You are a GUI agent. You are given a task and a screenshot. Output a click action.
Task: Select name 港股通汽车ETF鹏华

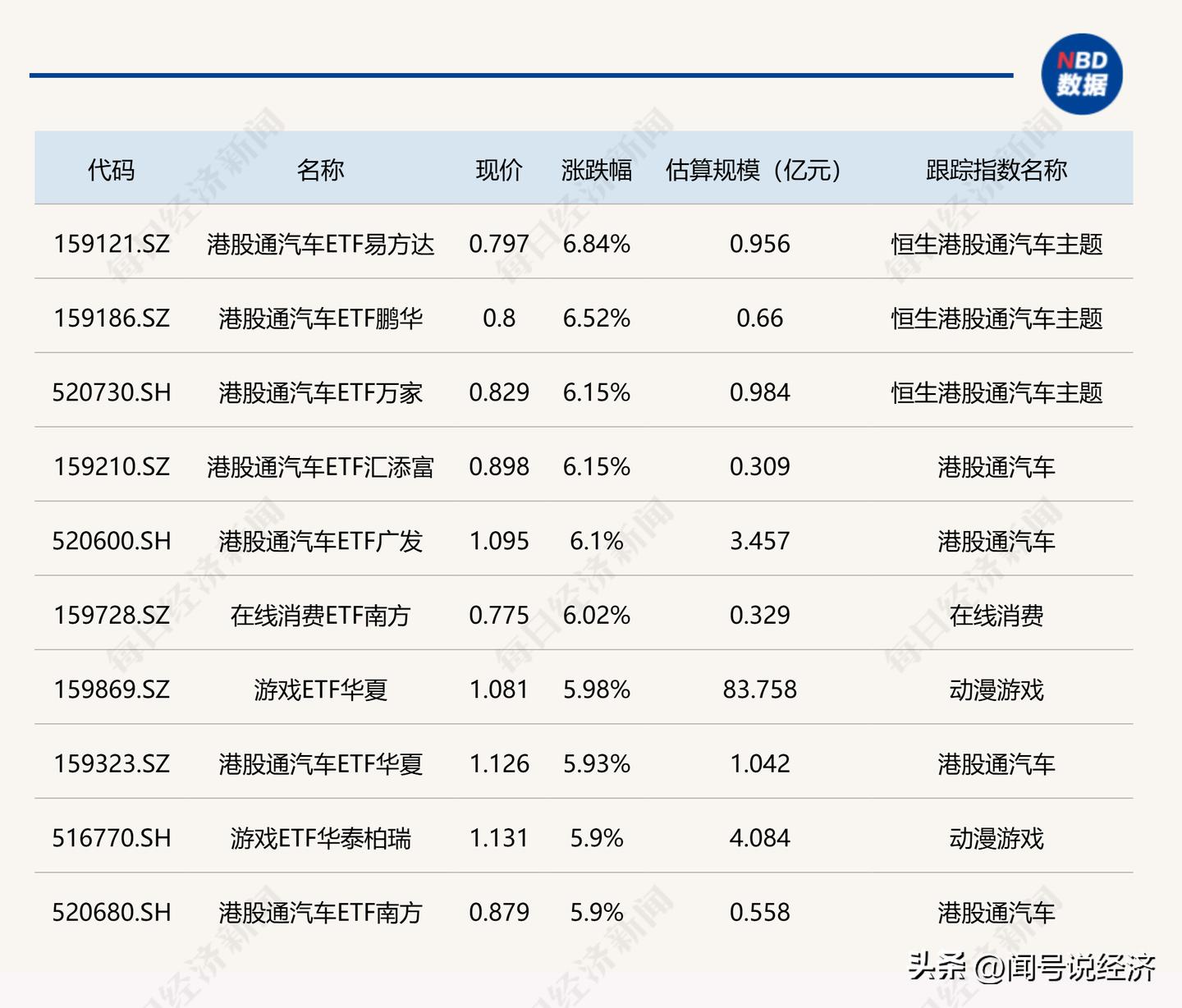coord(320,318)
